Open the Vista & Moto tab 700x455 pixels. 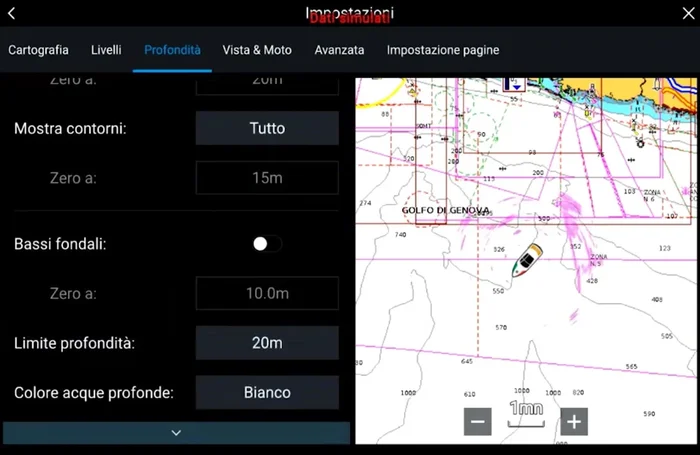point(257,50)
